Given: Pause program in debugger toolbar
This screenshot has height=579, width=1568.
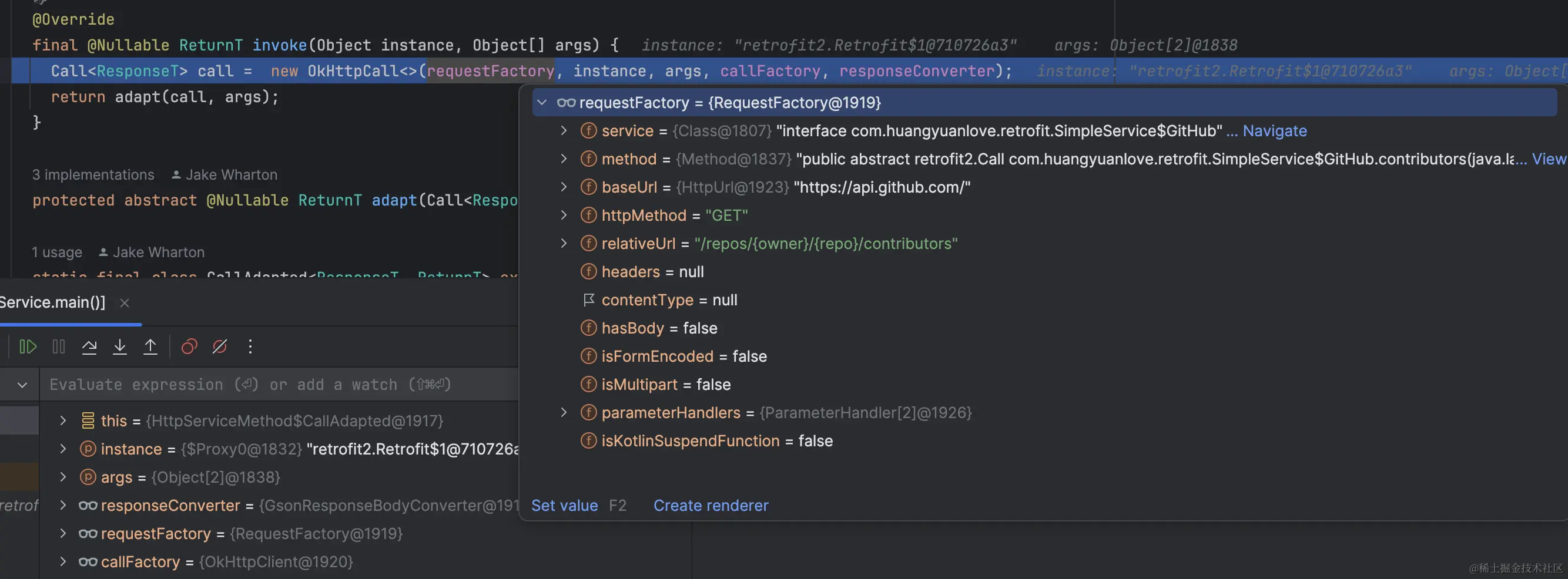Looking at the screenshot, I should (x=58, y=346).
